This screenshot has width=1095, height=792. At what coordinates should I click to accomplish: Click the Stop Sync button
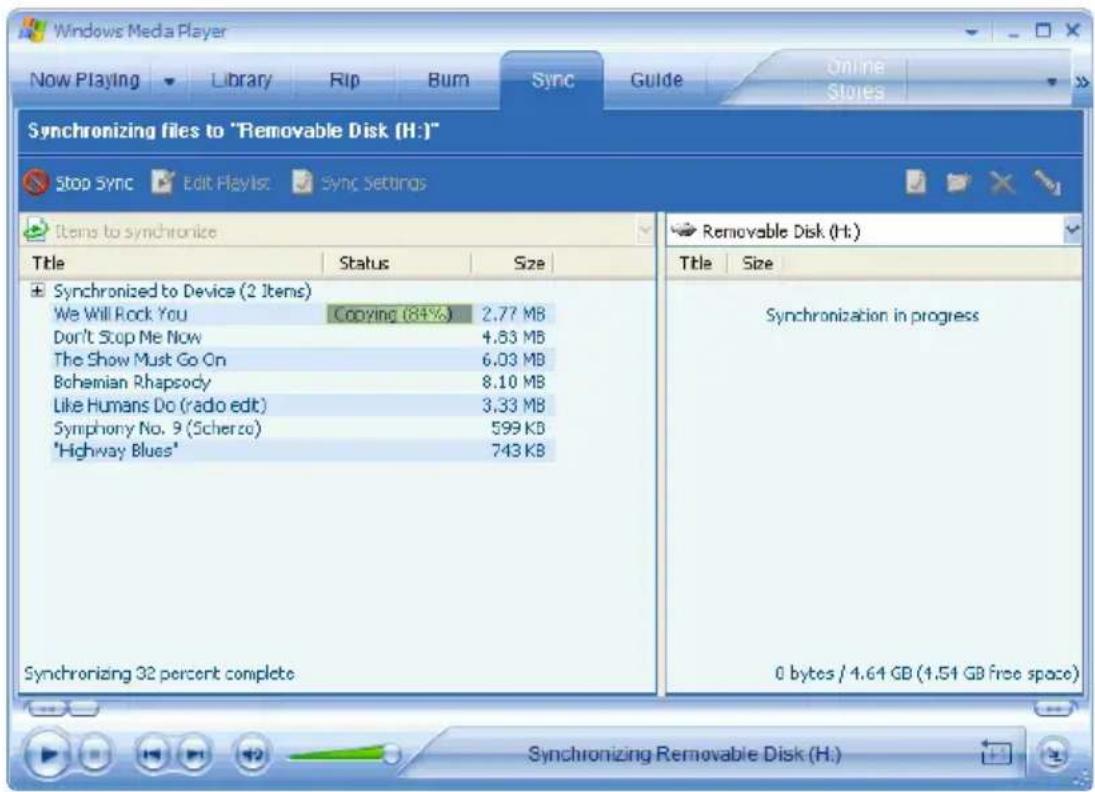point(78,183)
